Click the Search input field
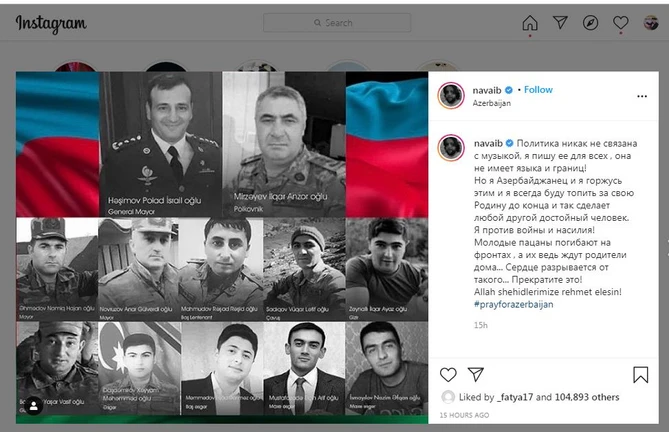The image size is (669, 432). 337,23
